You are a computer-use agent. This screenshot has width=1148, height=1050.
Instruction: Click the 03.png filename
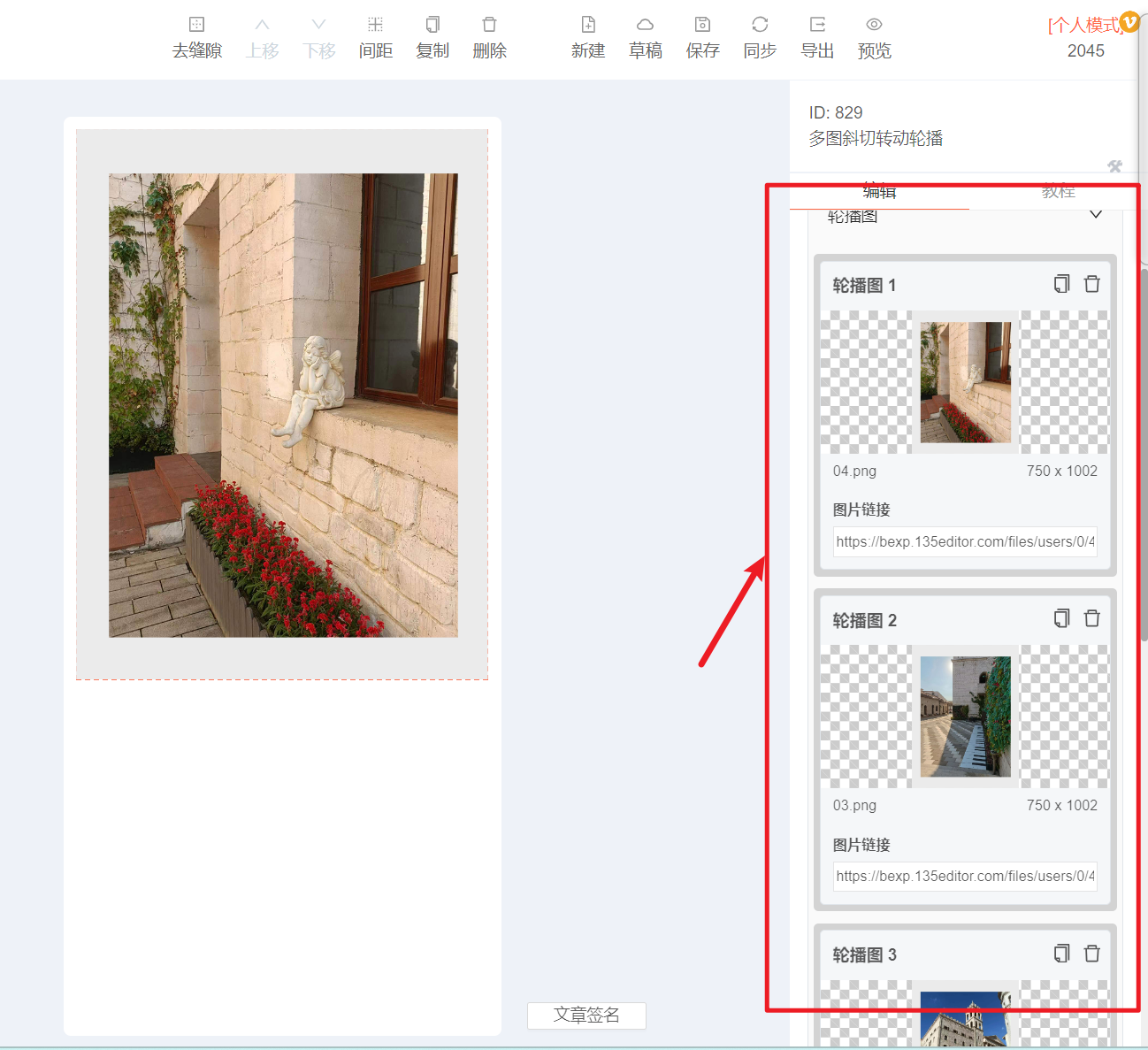click(854, 805)
